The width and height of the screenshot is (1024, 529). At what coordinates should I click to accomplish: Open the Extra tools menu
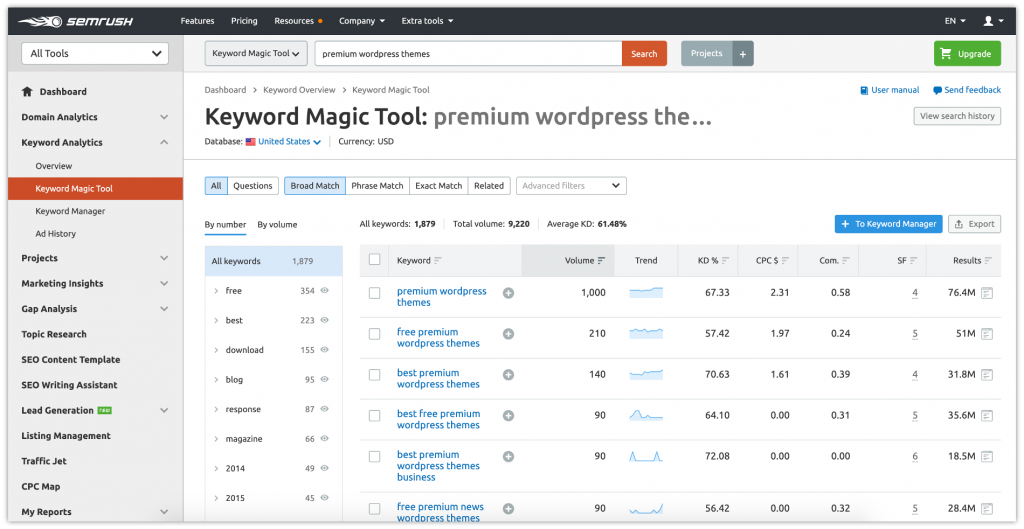point(427,21)
